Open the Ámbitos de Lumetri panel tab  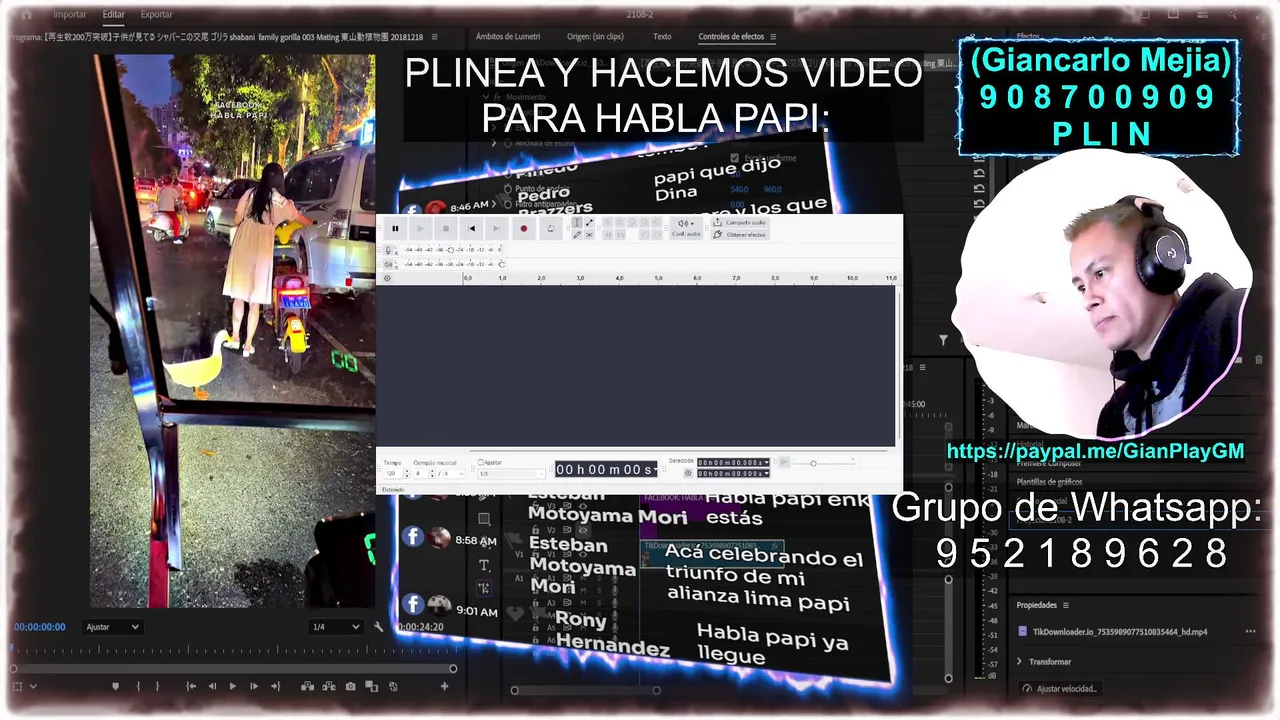(508, 37)
